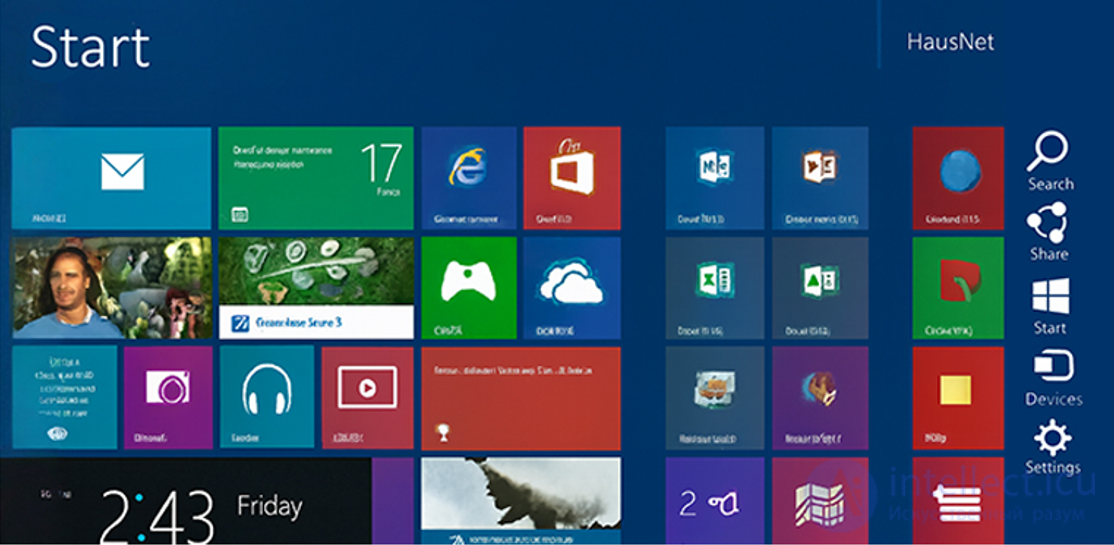Open the Camera tile in purple
The height and width of the screenshot is (545, 1114).
coord(168,397)
